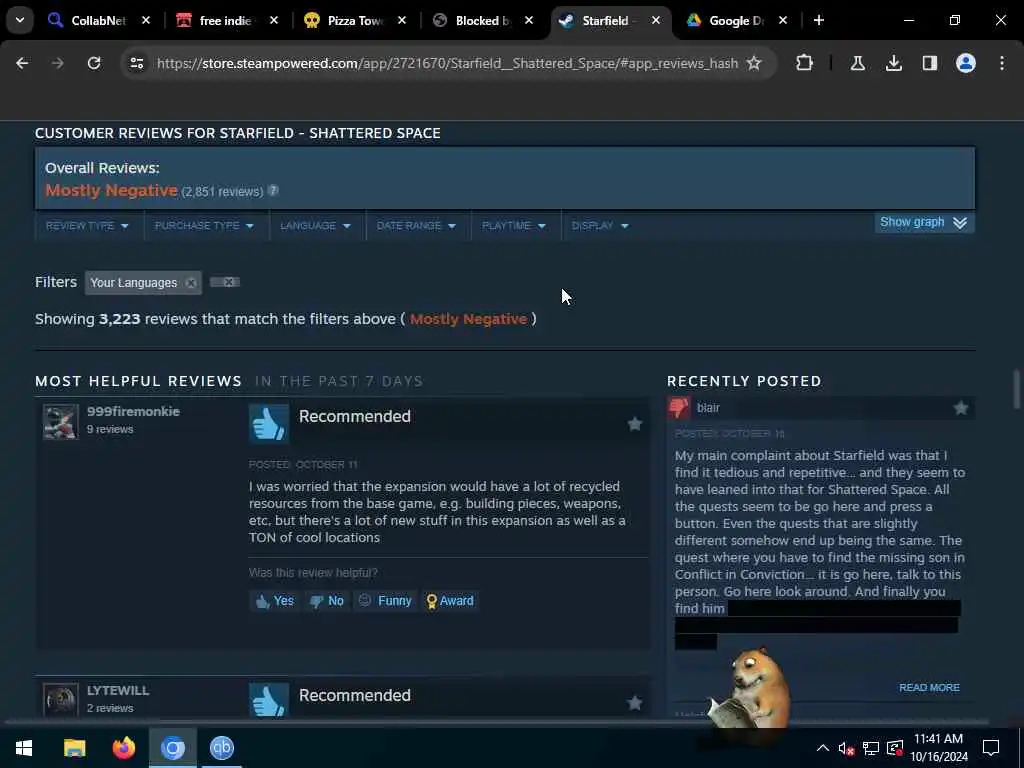Click thumbs-up icon on LYTEWILL's review
1024x768 pixels.
click(268, 701)
